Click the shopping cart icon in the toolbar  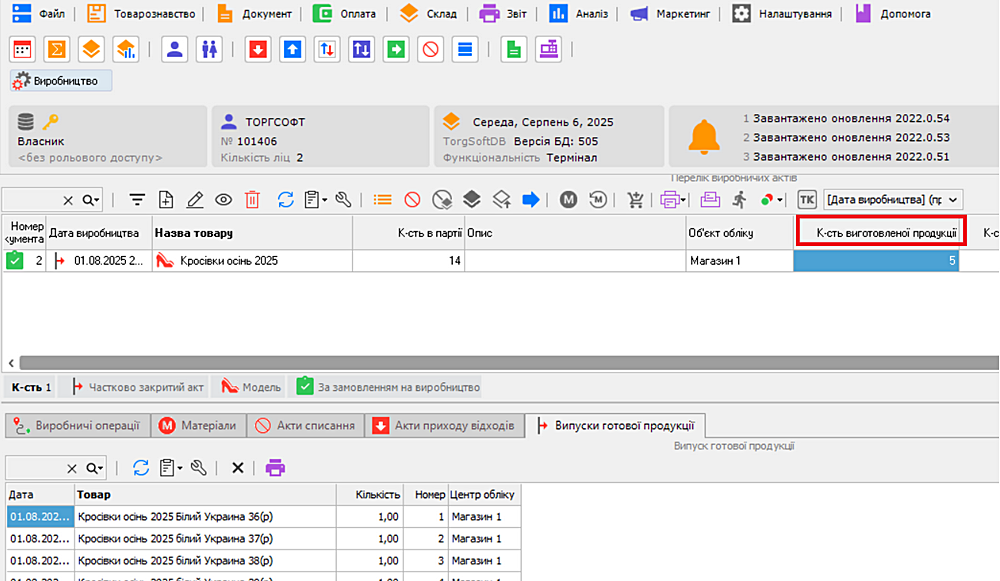point(636,200)
